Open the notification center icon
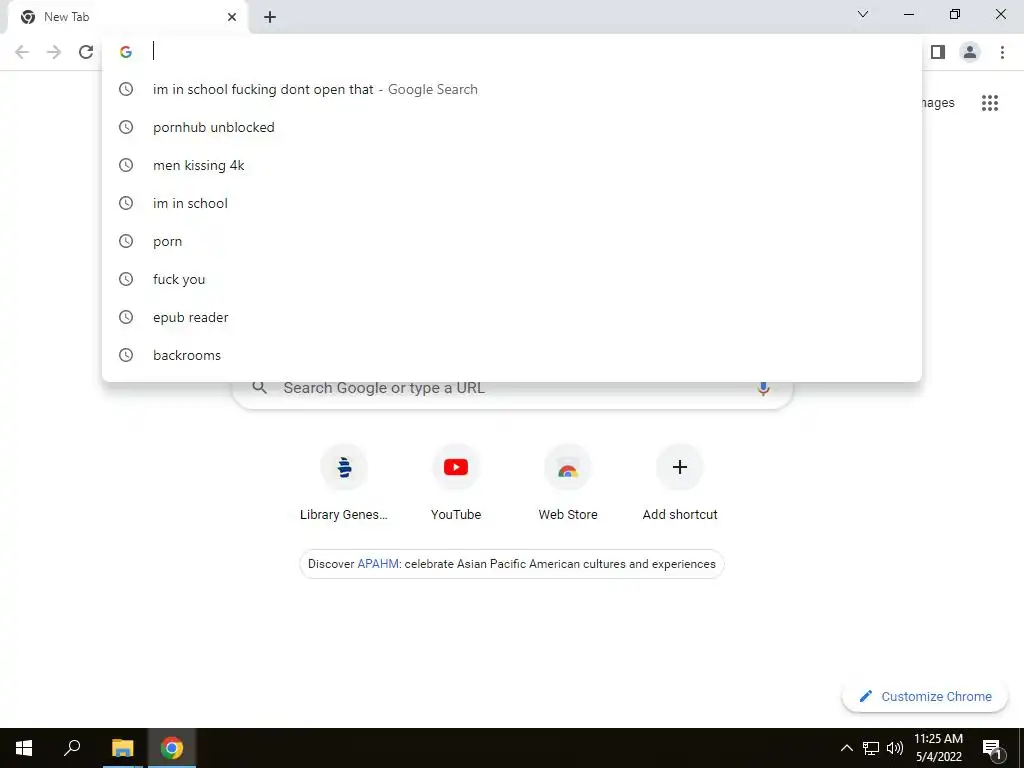Screen dimensions: 1024x768 992,748
